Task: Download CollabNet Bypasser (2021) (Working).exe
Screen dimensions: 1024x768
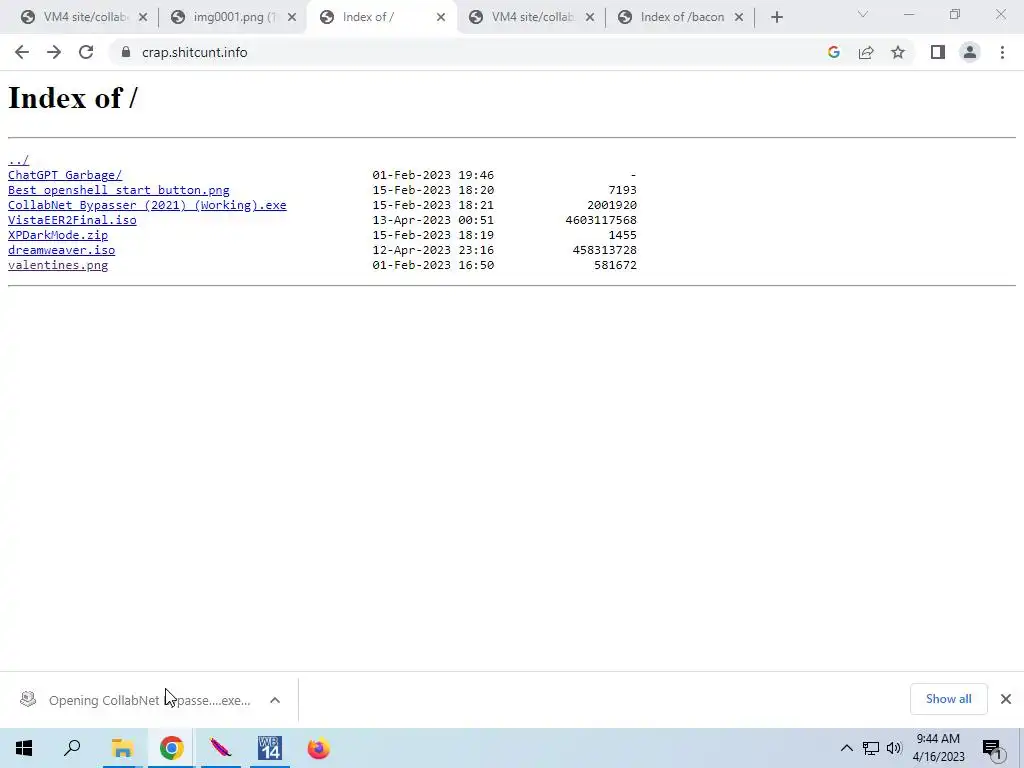Action: point(147,205)
